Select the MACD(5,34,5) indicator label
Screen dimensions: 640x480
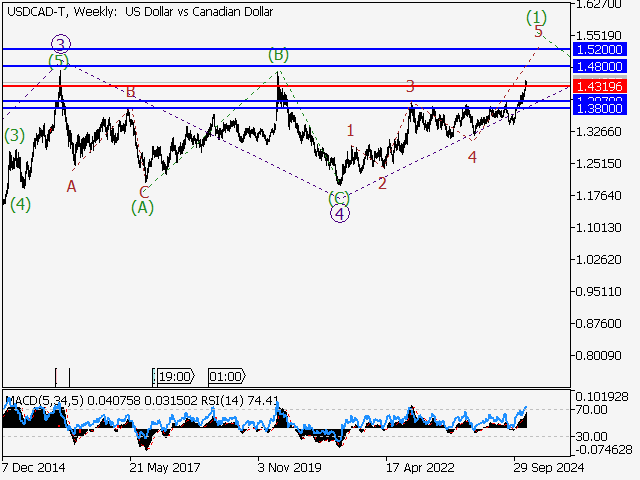click(40, 402)
